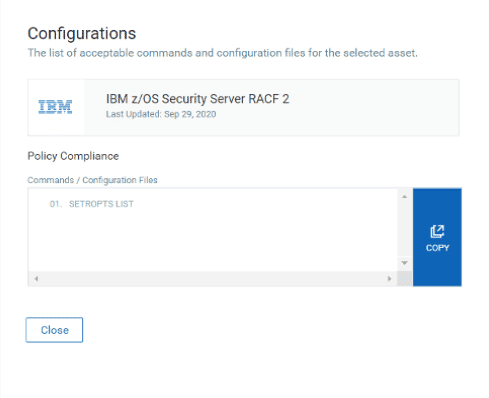Click the acceptable commands description text

pyautogui.click(x=222, y=53)
